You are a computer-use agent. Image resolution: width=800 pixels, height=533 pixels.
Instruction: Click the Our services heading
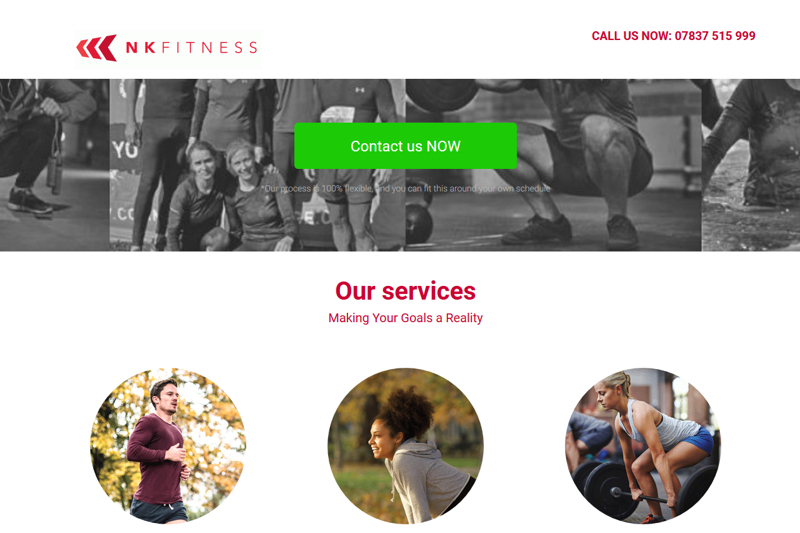point(406,291)
